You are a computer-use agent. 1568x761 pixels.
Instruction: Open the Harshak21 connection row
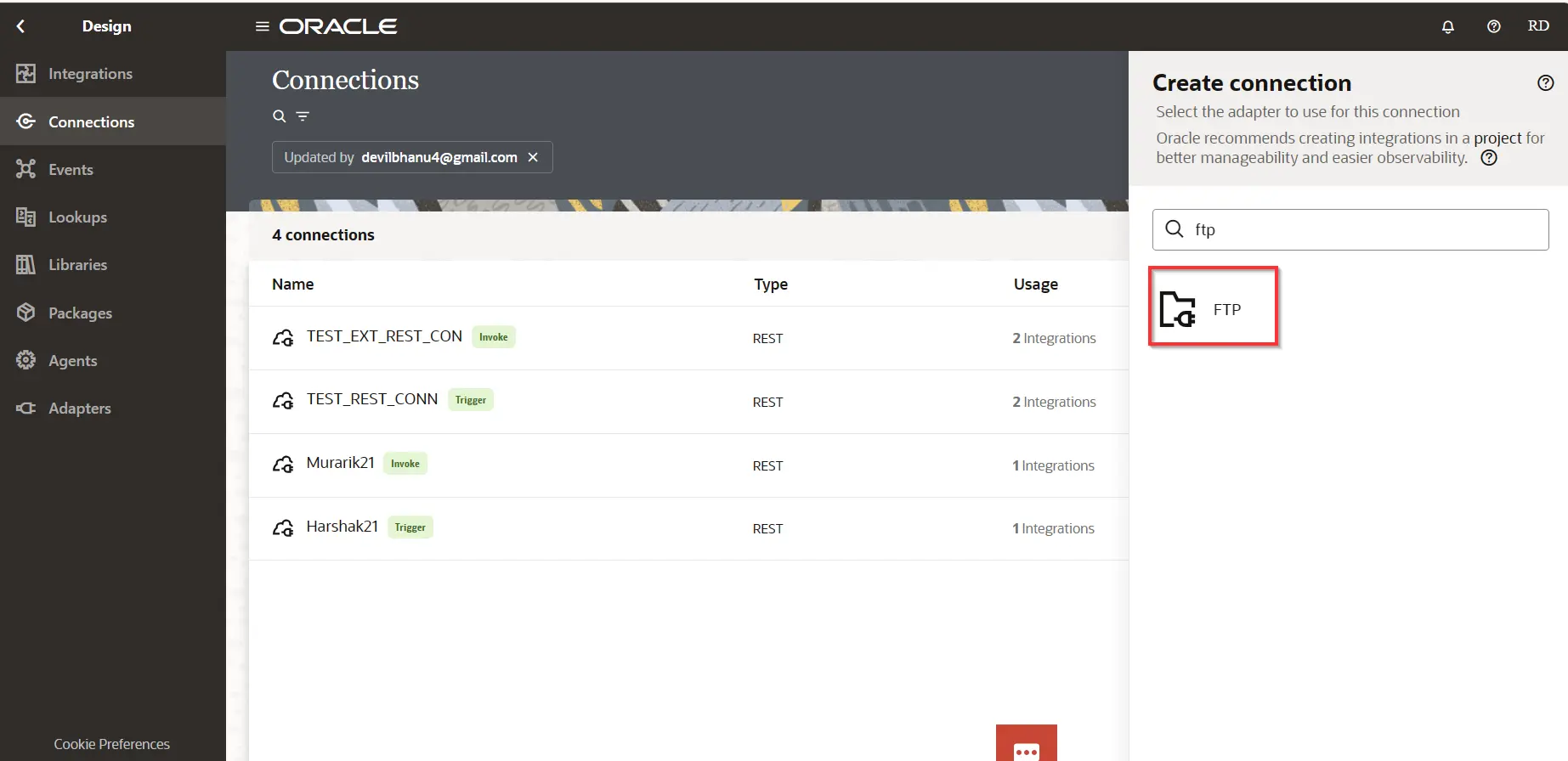tap(342, 527)
